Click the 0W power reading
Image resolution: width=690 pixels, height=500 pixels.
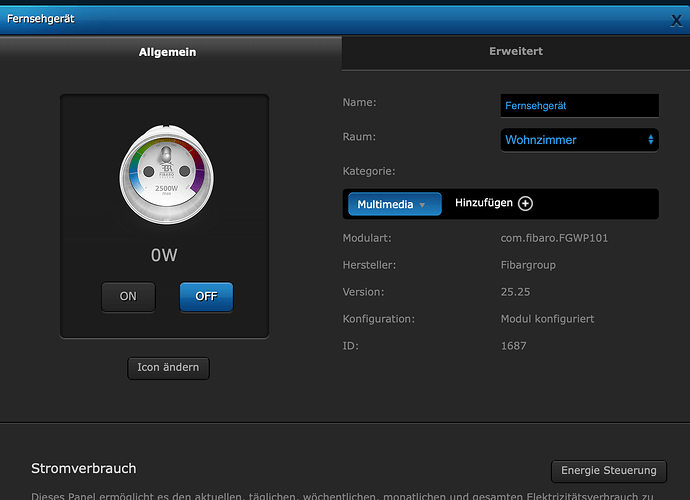pos(164,255)
